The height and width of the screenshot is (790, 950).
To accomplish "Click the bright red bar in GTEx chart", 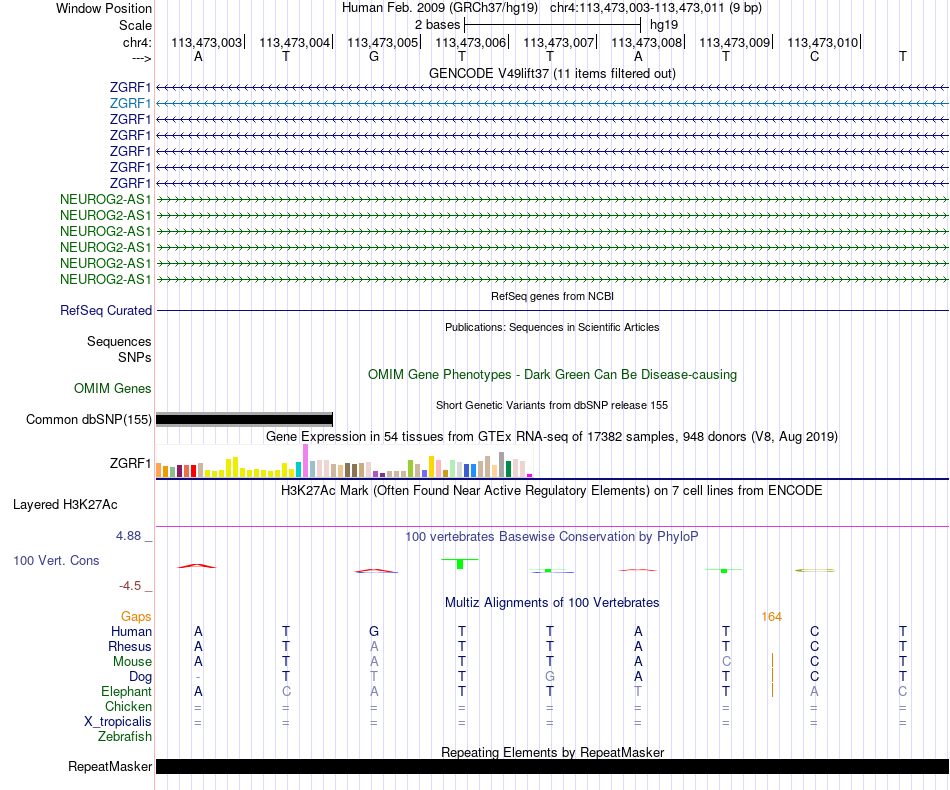I will [193, 471].
